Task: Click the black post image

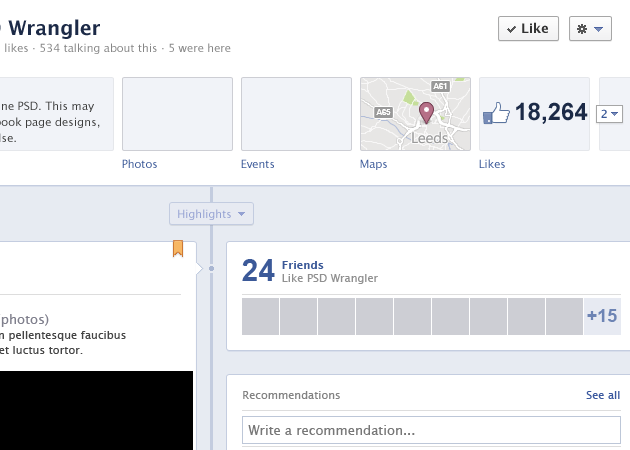Action: pos(96,410)
